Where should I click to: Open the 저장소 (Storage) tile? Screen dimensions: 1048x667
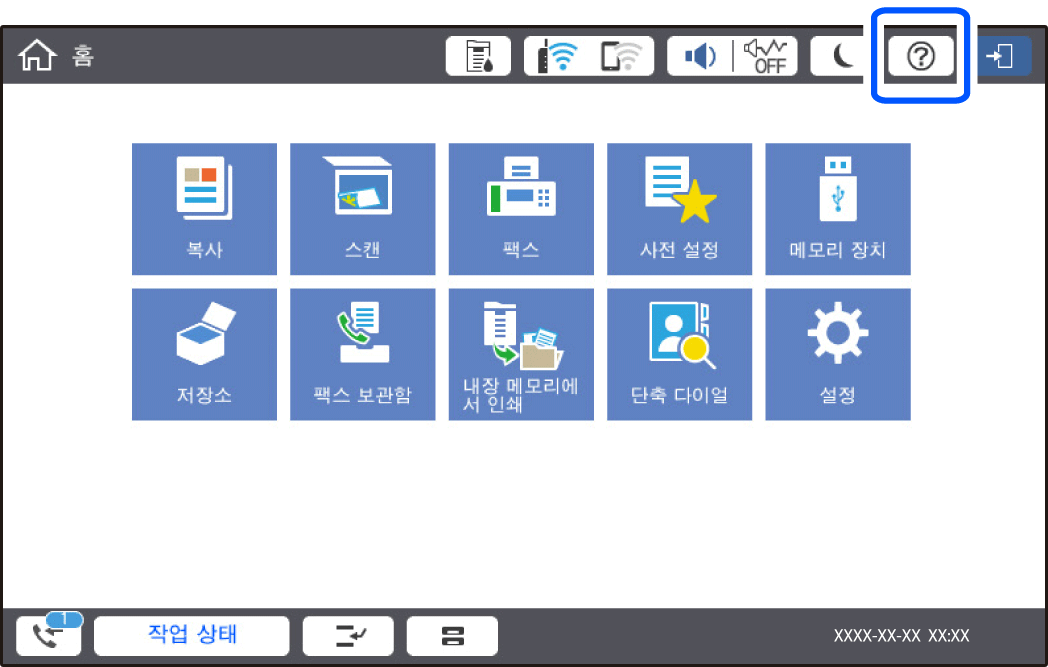[x=204, y=354]
